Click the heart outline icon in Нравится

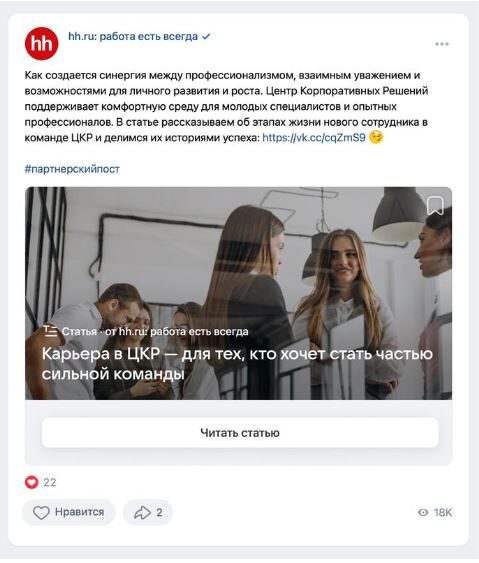(x=41, y=512)
